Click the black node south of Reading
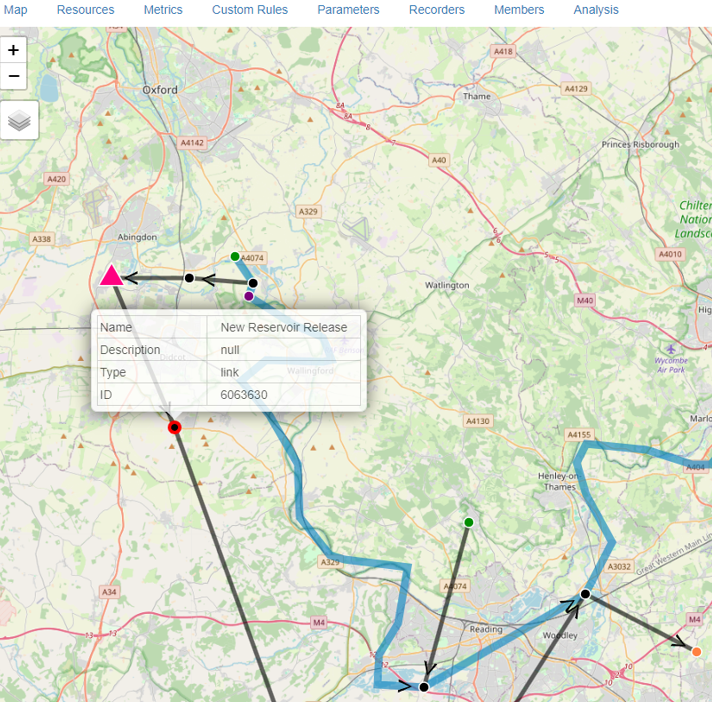The image size is (712, 702). (424, 687)
